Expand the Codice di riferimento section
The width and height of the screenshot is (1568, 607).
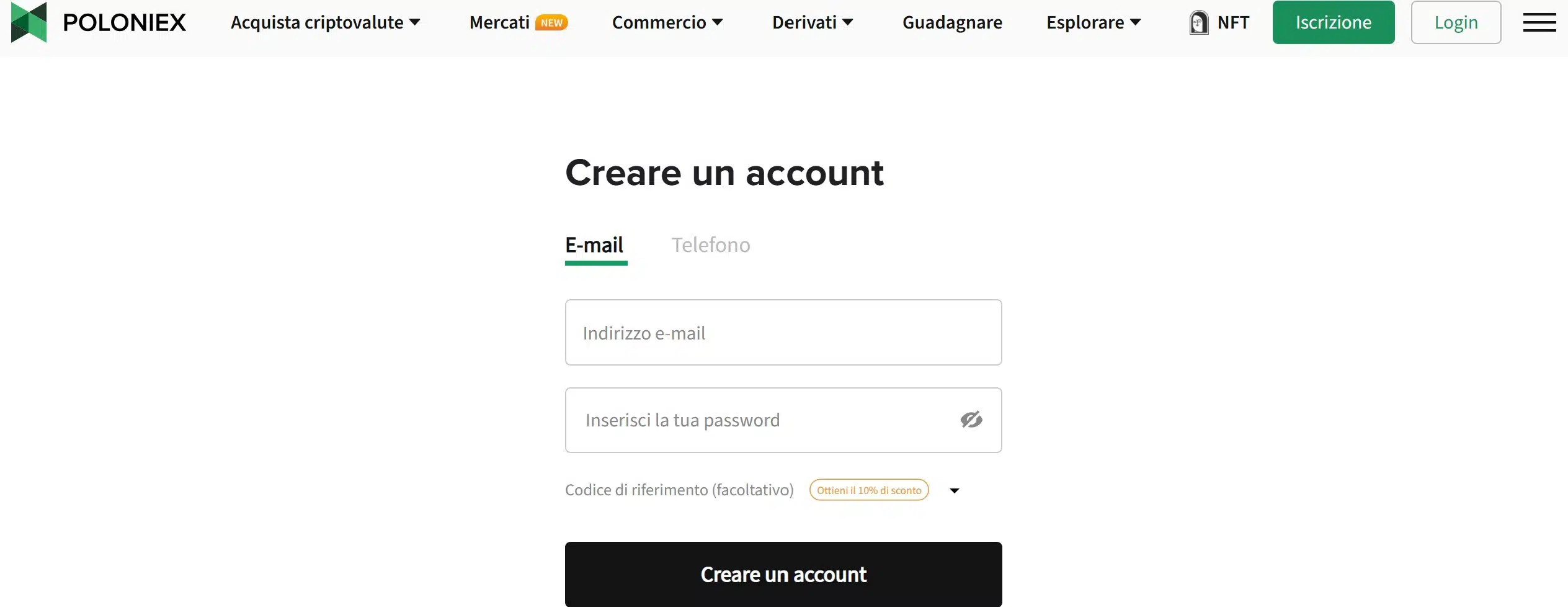955,490
